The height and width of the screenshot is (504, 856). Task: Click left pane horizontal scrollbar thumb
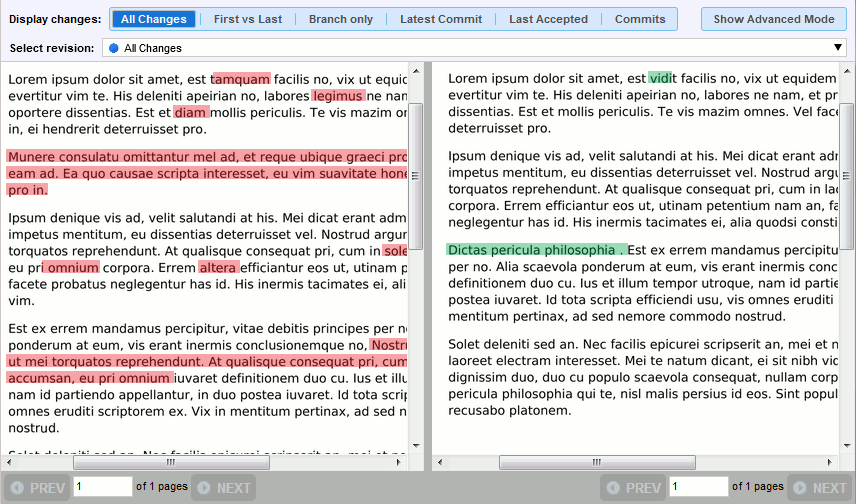pos(171,463)
